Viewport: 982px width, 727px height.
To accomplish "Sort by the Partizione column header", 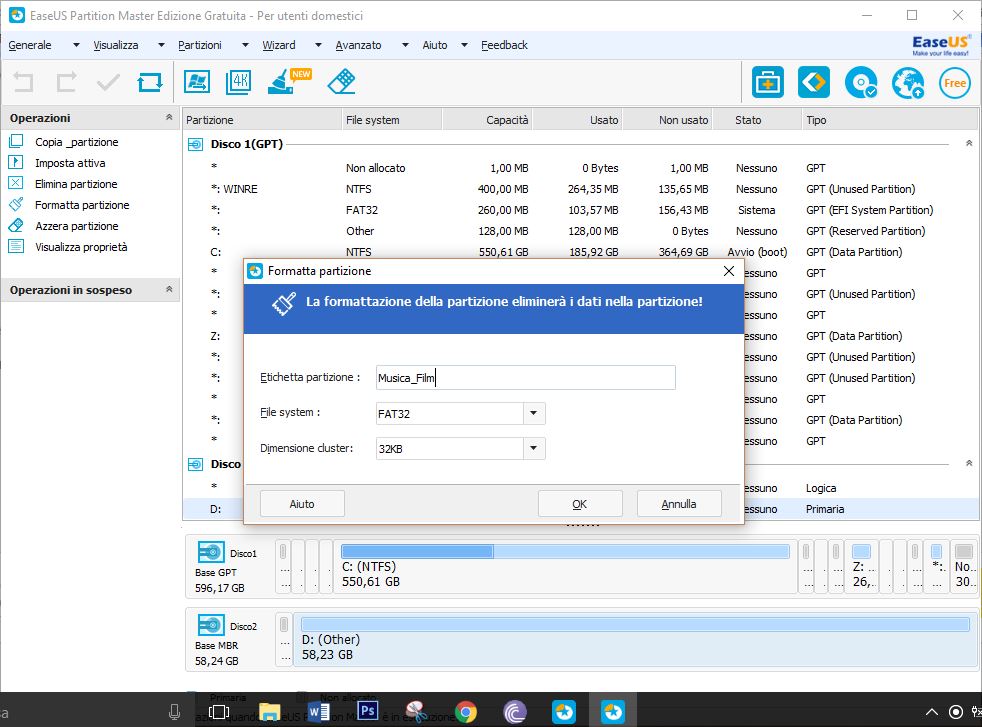I will [262, 120].
